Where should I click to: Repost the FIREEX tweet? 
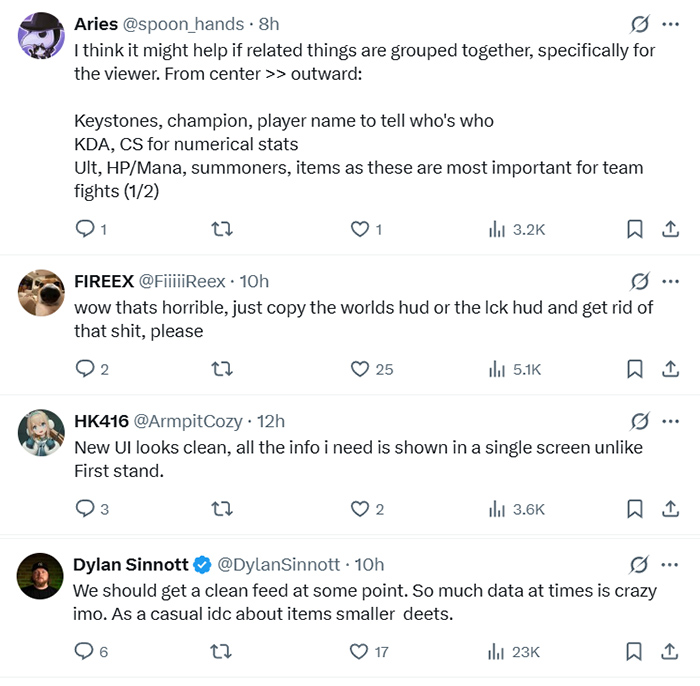coord(222,369)
